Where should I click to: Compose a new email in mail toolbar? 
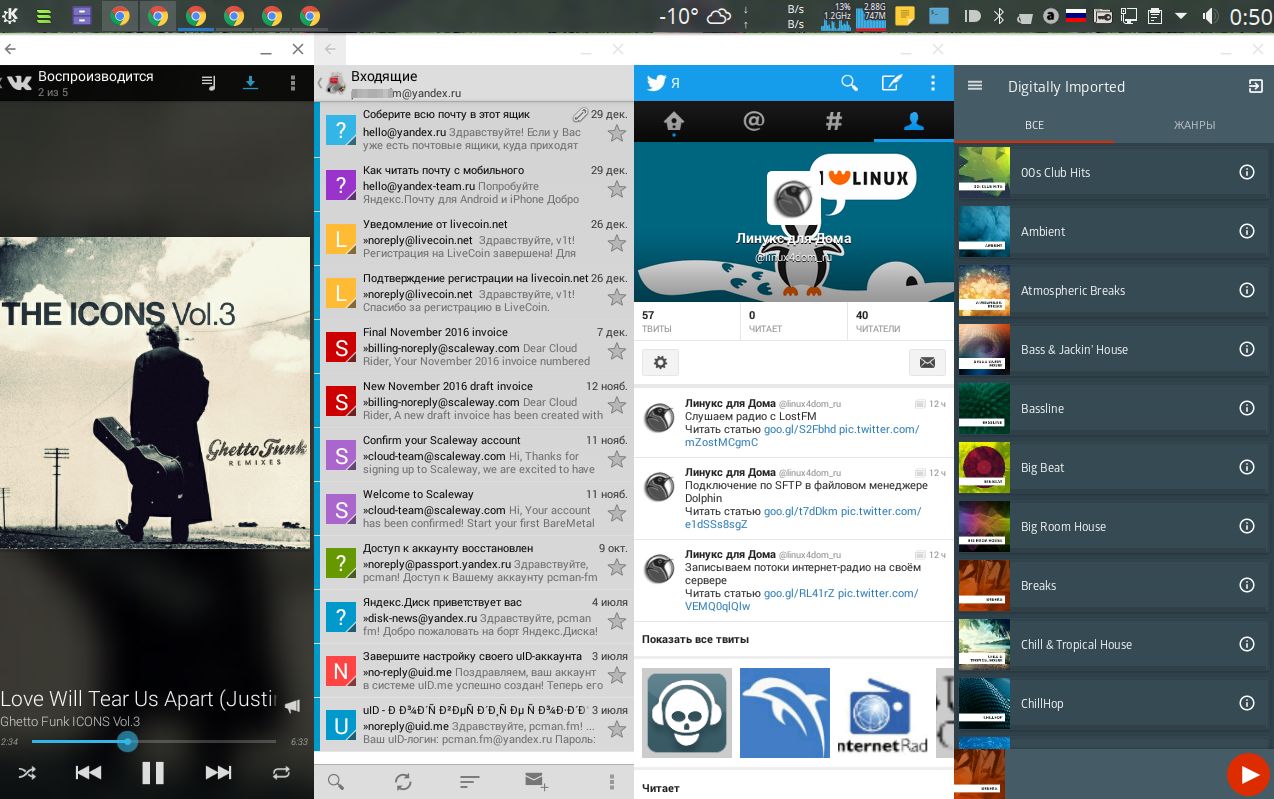pos(536,781)
